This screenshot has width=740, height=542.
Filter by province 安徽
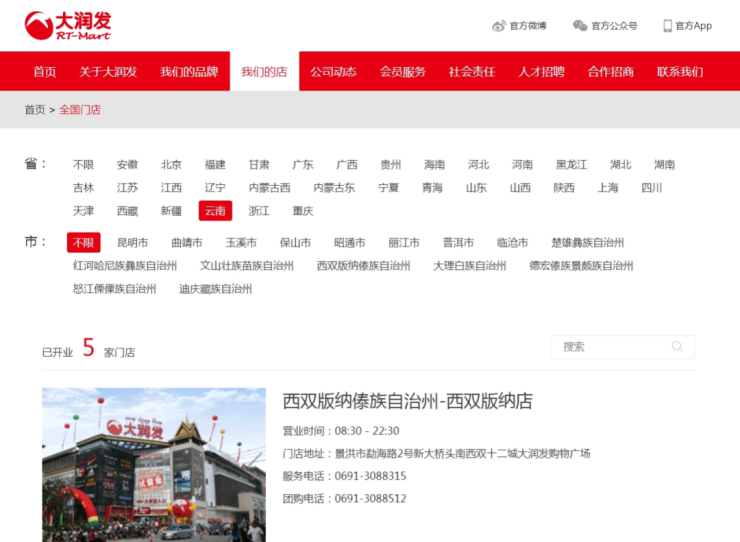(x=127, y=165)
